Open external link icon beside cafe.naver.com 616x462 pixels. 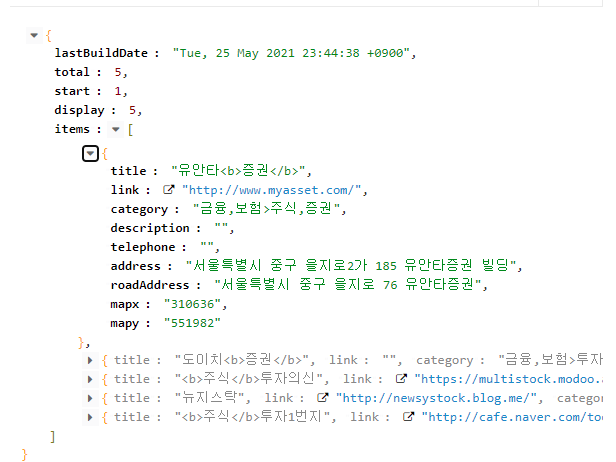[x=409, y=416]
